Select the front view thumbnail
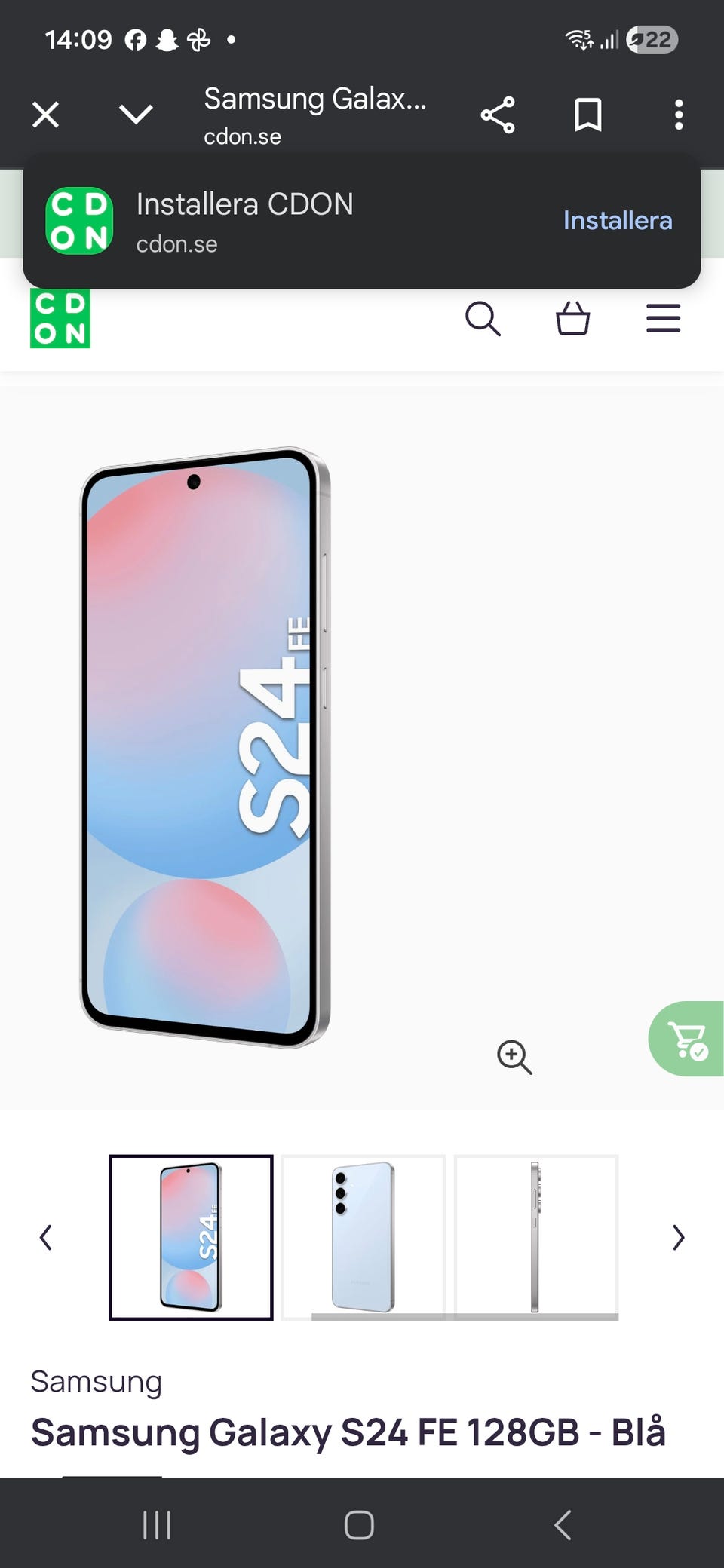The width and height of the screenshot is (724, 1568). click(x=191, y=1237)
